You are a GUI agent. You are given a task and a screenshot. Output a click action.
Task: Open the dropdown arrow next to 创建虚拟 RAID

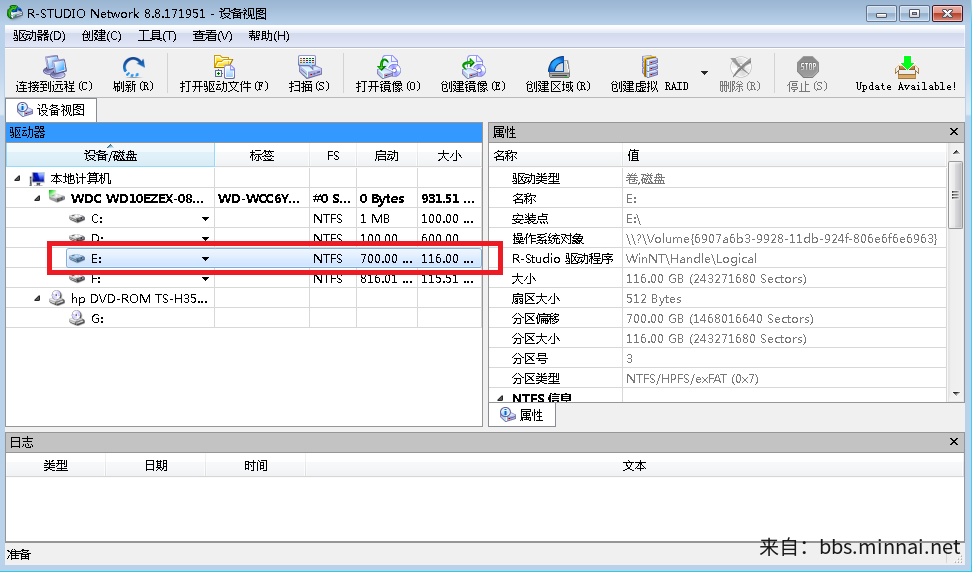pos(704,73)
